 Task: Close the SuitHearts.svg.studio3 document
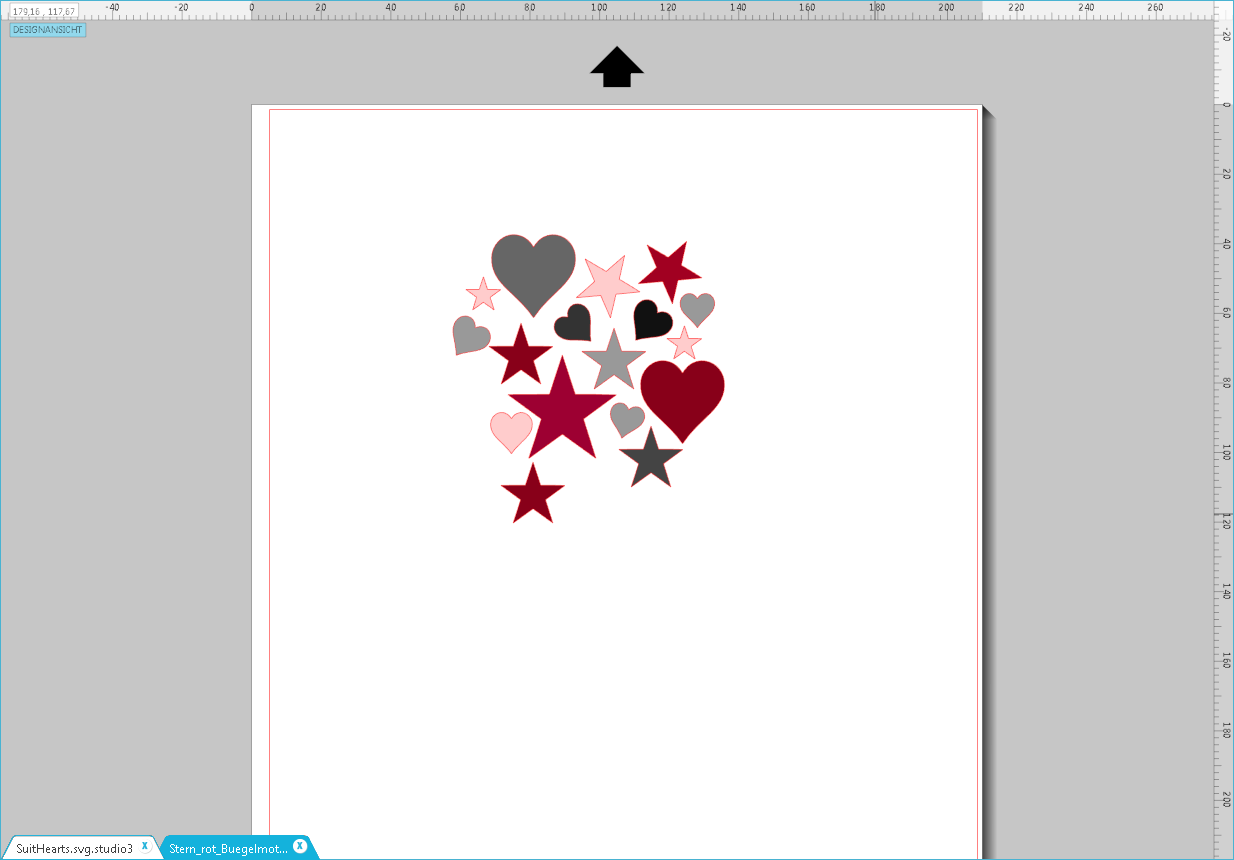pyautogui.click(x=145, y=845)
